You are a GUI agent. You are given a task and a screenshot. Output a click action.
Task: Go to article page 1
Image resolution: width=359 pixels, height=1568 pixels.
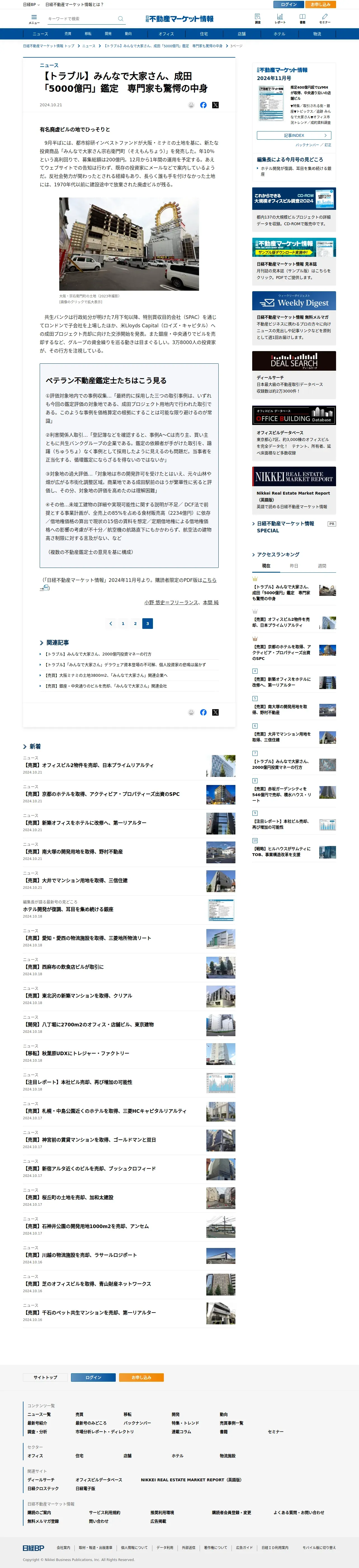pos(123,623)
